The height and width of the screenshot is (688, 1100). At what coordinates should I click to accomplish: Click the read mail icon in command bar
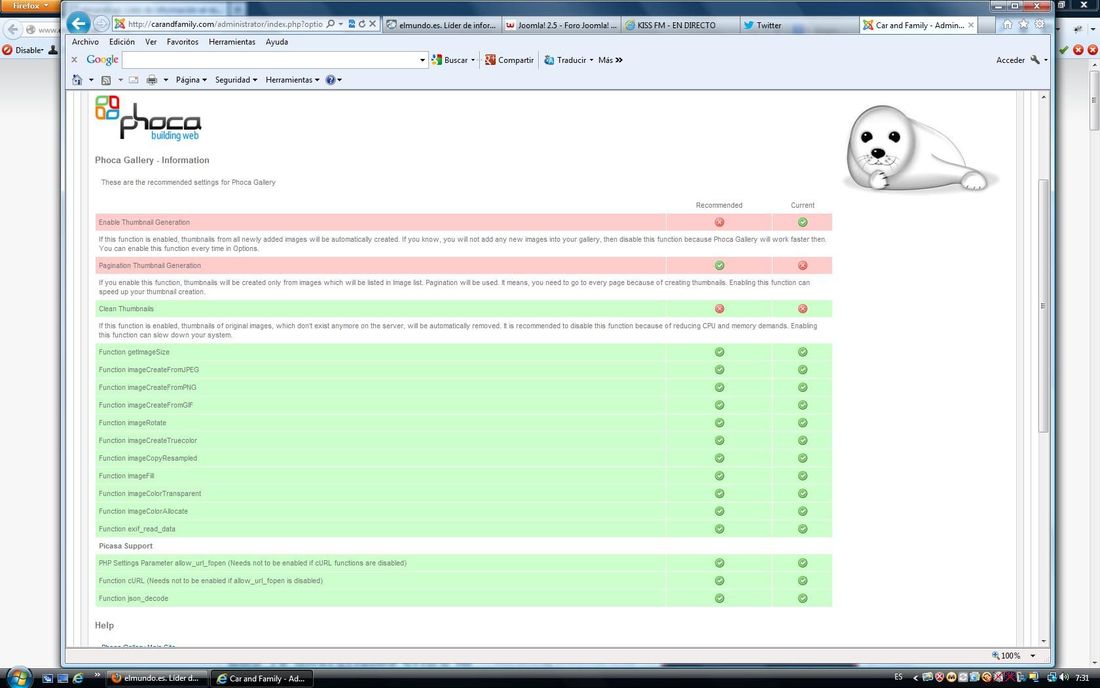tap(133, 80)
